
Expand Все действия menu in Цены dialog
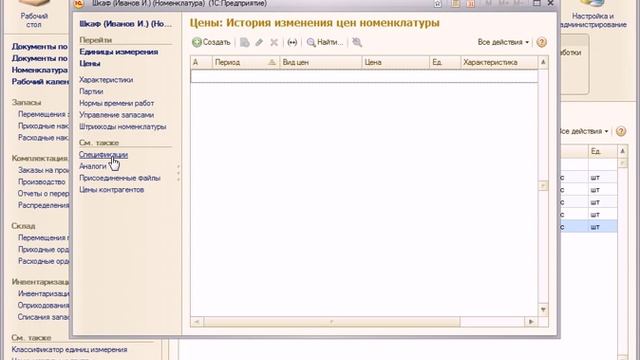pos(503,42)
